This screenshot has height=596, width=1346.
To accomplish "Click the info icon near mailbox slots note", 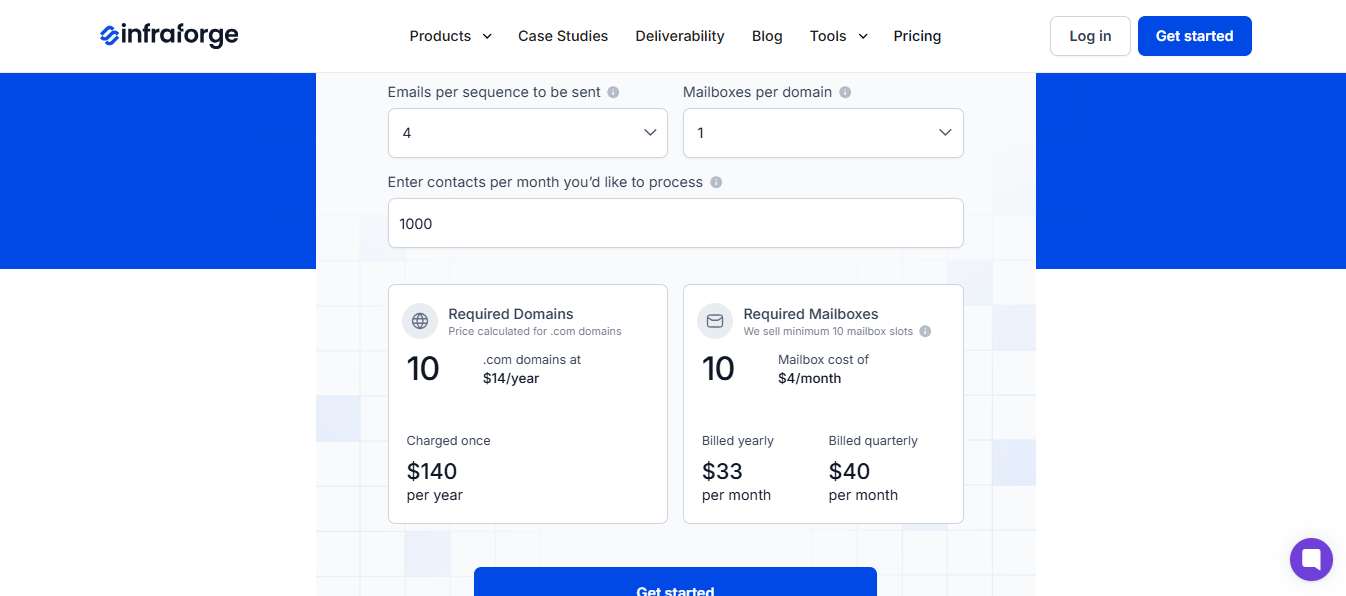I will 923,330.
